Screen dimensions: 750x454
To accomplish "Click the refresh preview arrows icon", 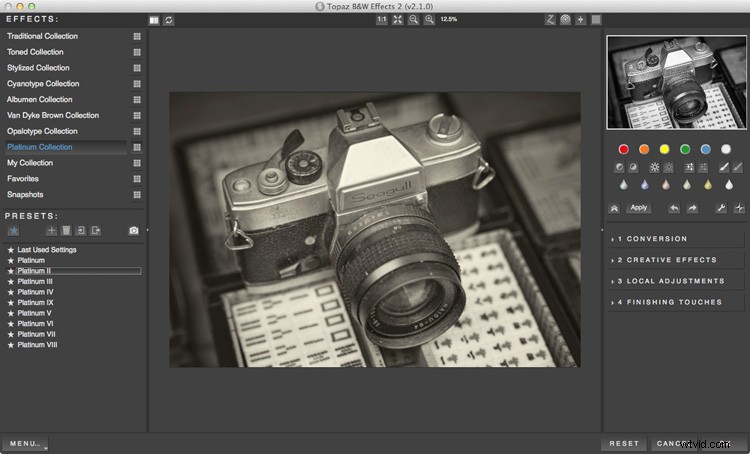I will [169, 20].
